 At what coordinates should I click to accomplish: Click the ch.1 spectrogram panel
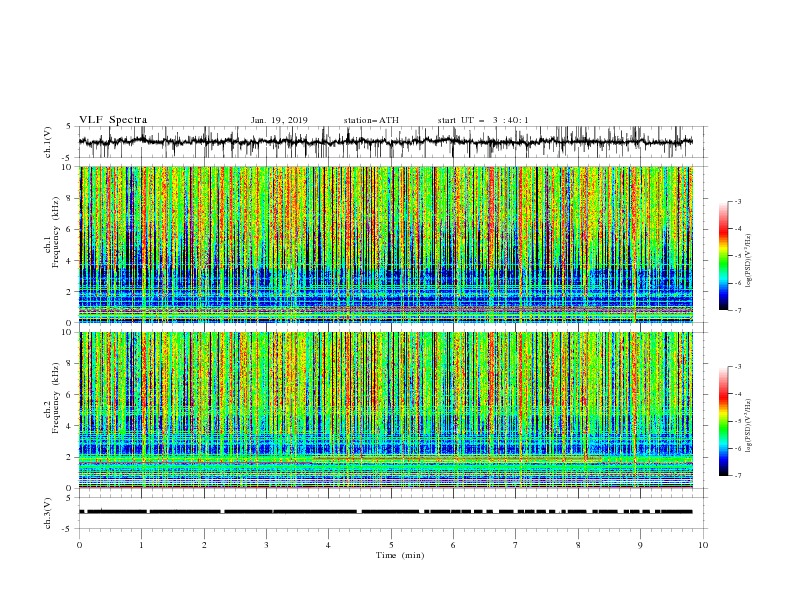(386, 244)
